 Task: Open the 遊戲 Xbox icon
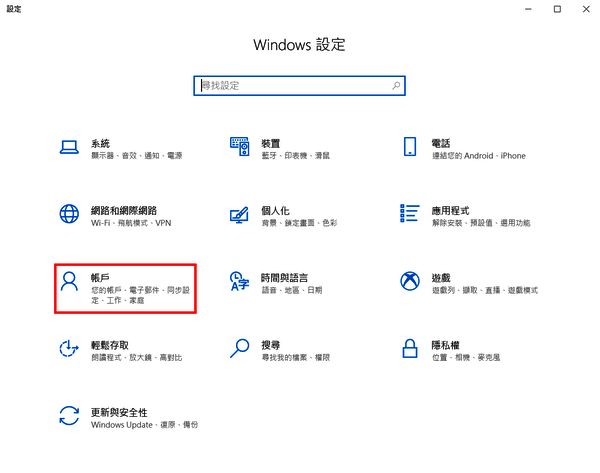click(x=410, y=281)
